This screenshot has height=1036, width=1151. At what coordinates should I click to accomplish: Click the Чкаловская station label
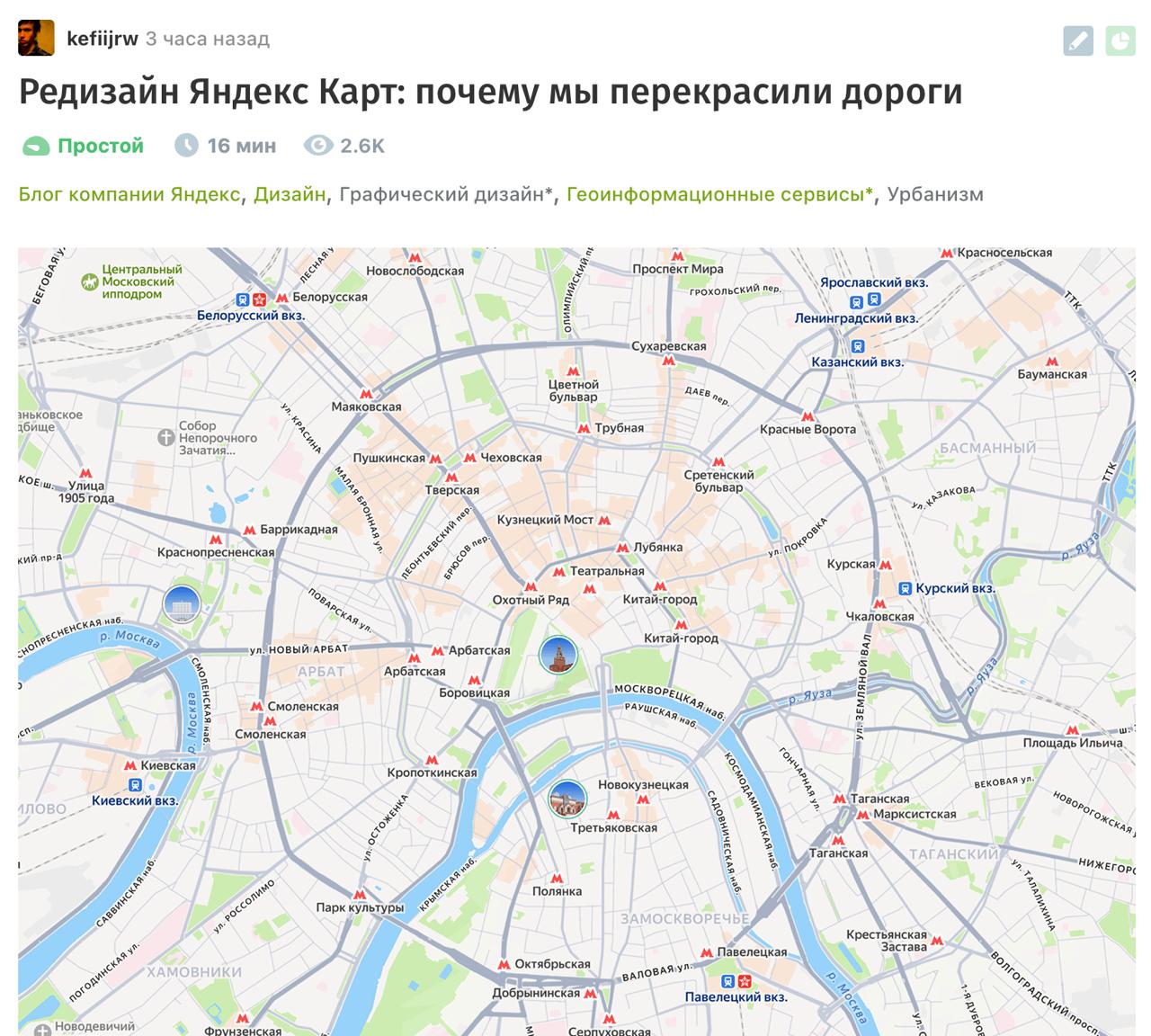(880, 617)
